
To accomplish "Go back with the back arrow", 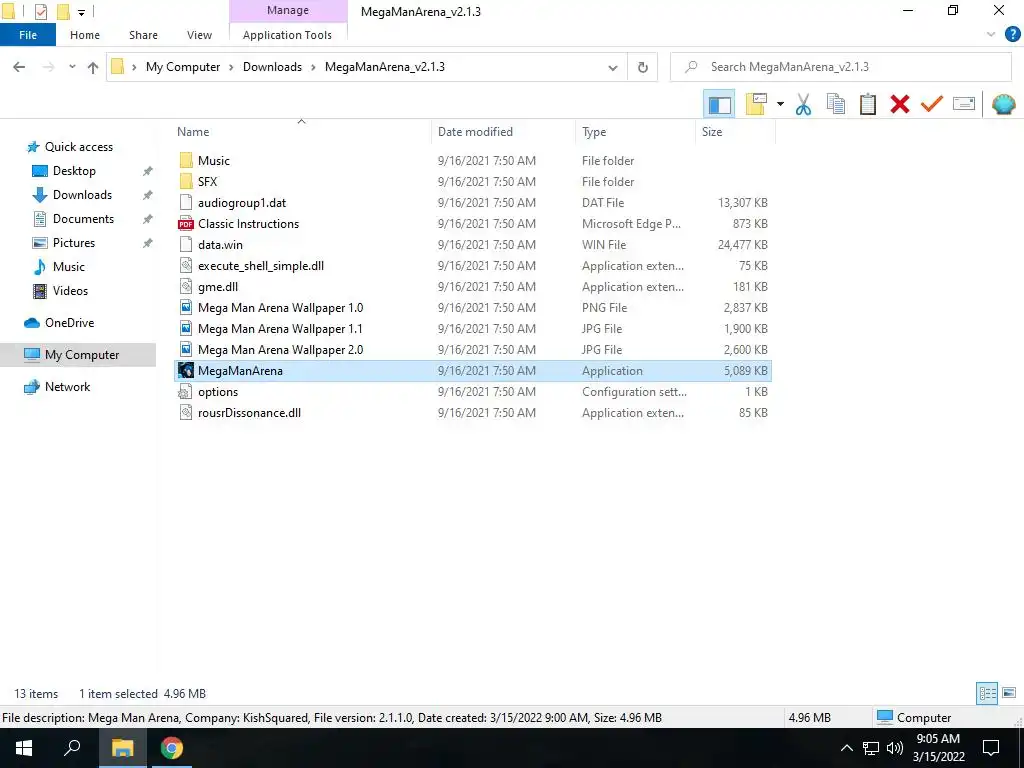I will (x=19, y=67).
